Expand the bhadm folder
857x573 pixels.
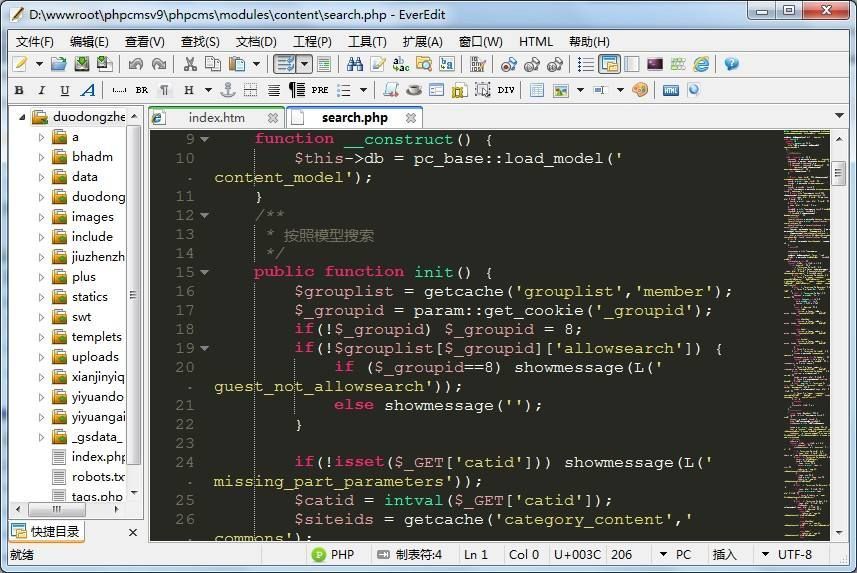[41, 157]
